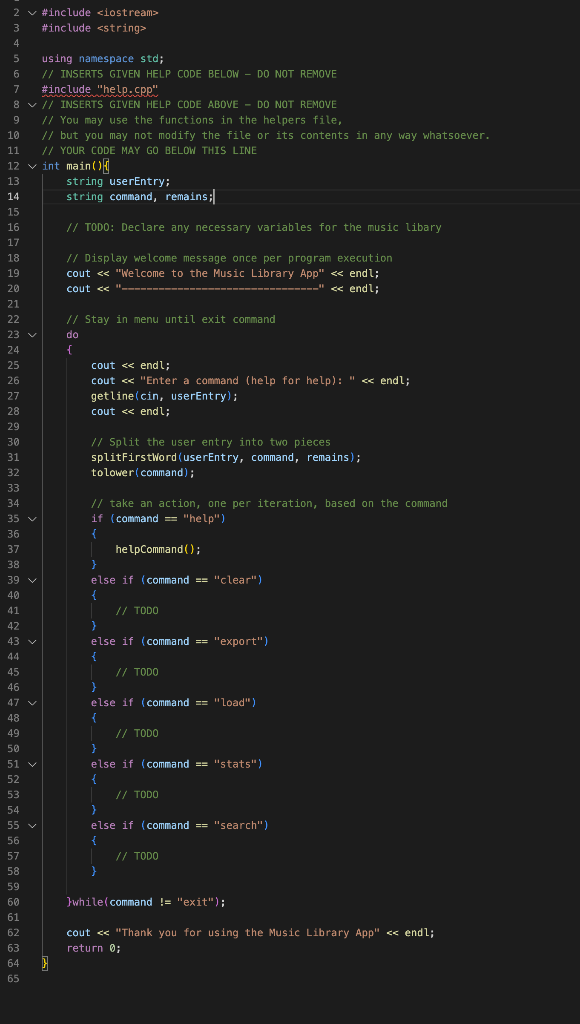Screen dimensions: 580x1024
Task: Fold the help if-block at line 35
Action: coord(31,519)
